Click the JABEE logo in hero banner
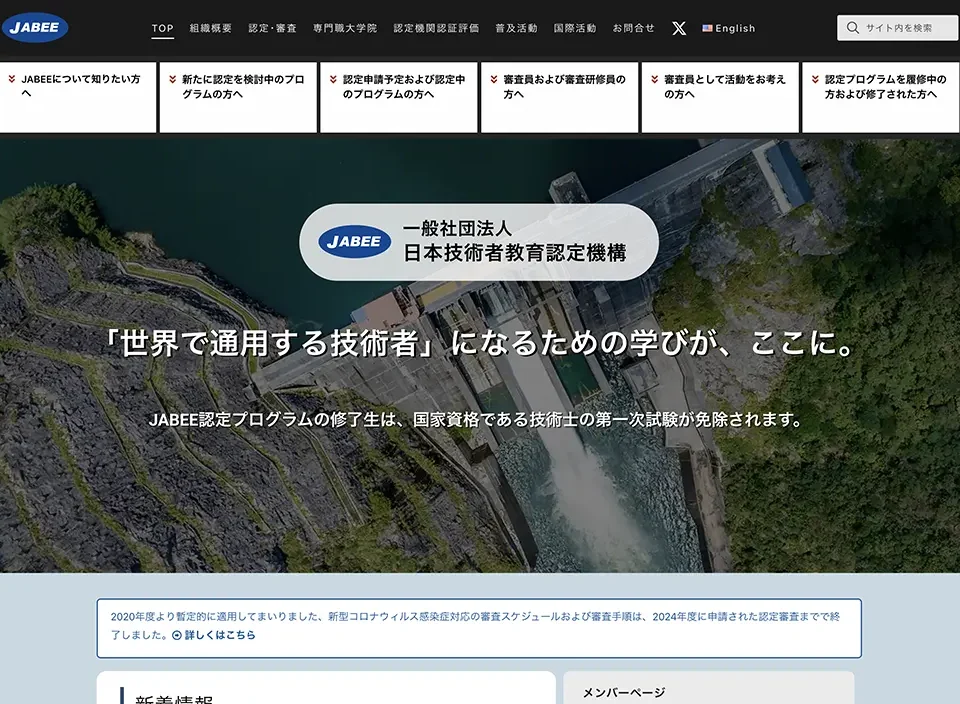The height and width of the screenshot is (704, 960). tap(354, 242)
